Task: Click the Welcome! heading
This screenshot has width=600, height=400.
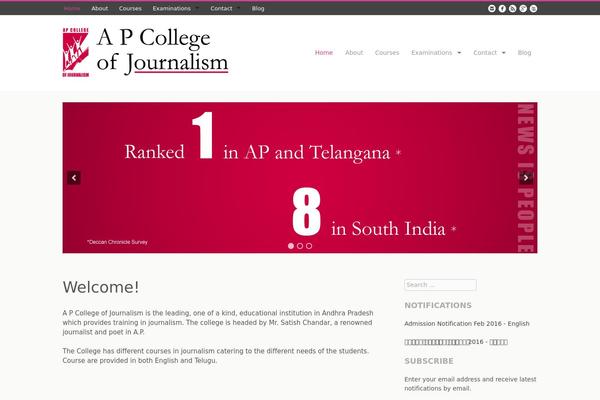Action: point(101,287)
